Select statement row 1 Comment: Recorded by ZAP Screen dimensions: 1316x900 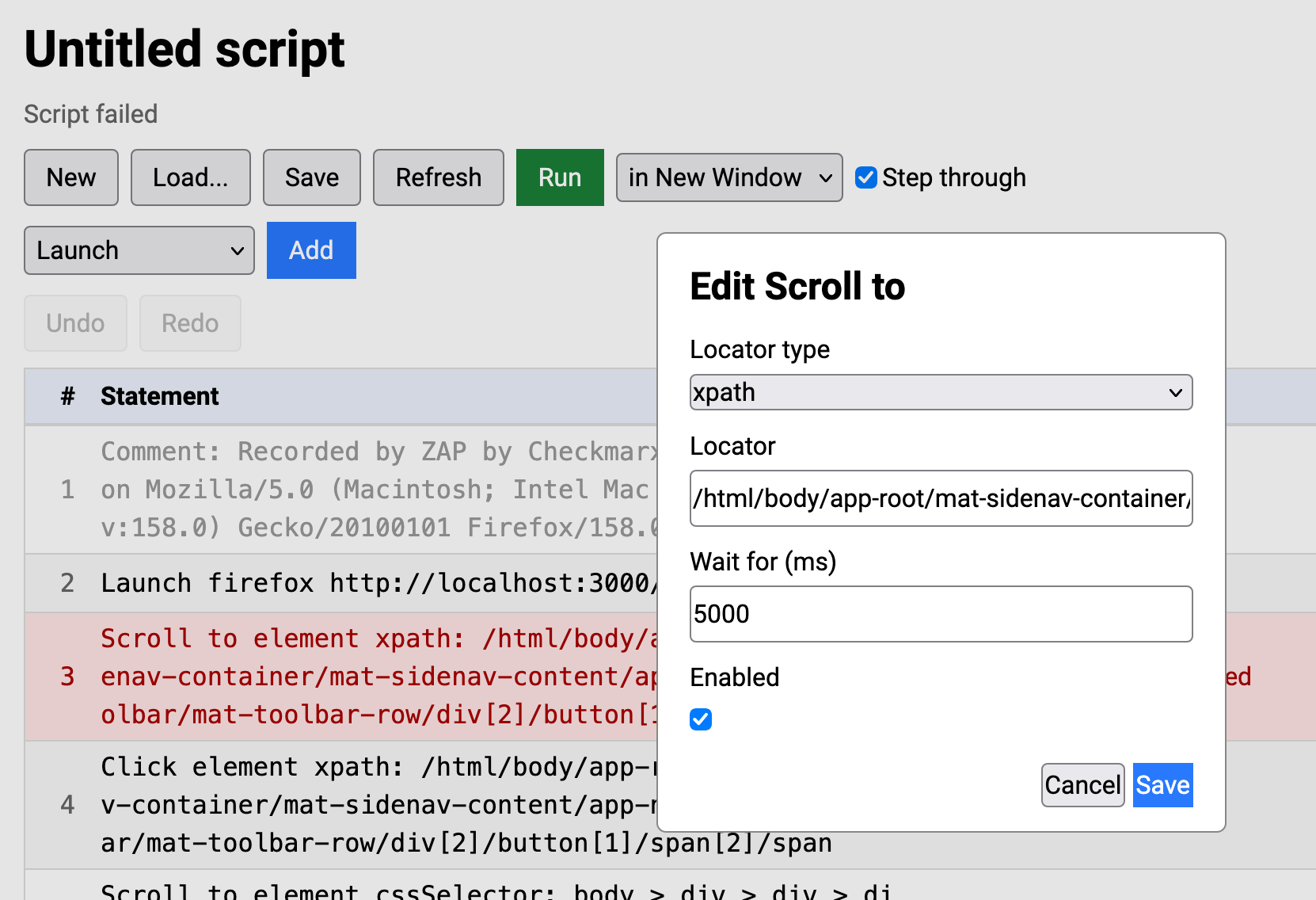(340, 490)
